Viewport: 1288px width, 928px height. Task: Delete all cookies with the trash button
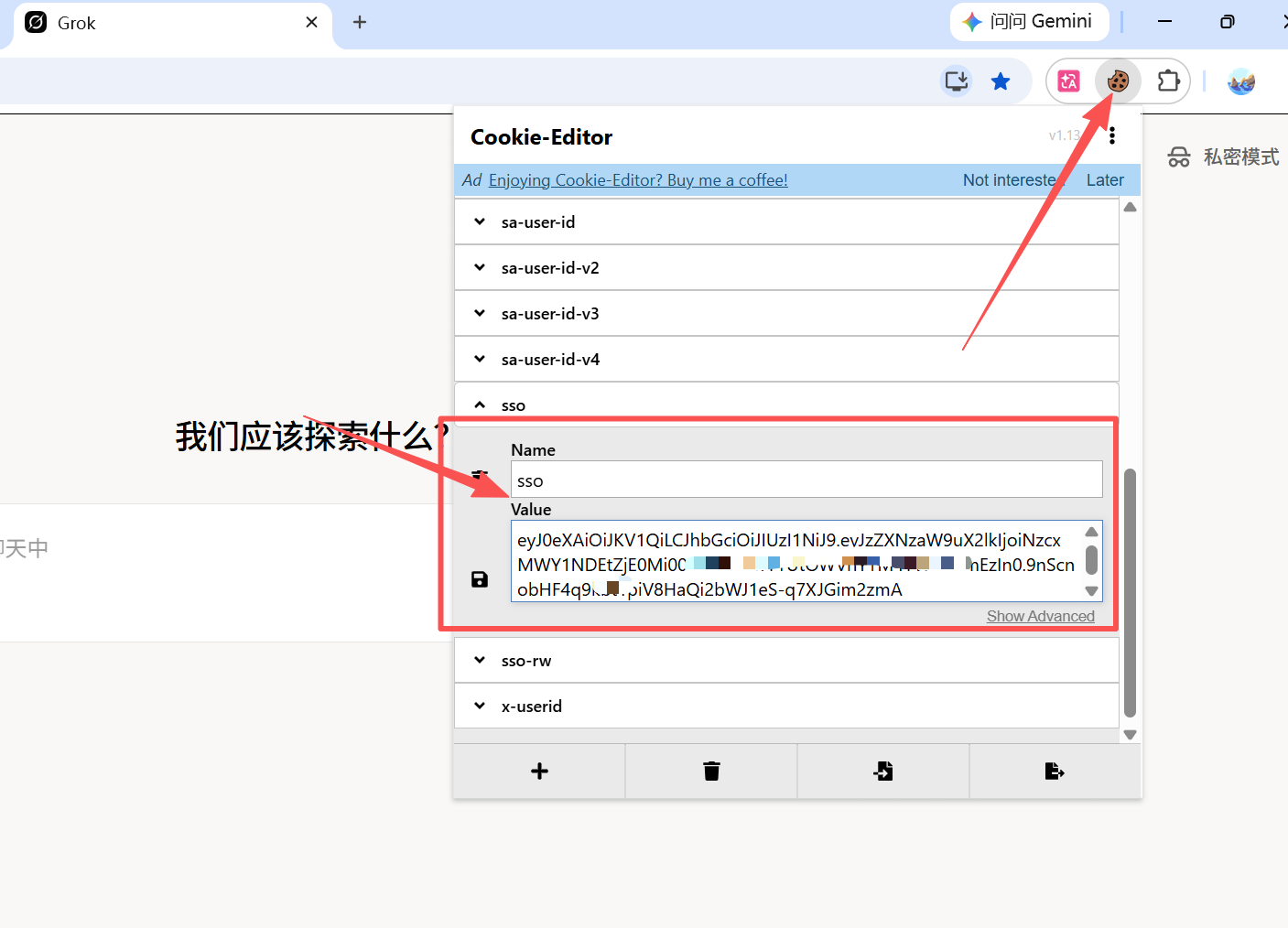click(711, 772)
